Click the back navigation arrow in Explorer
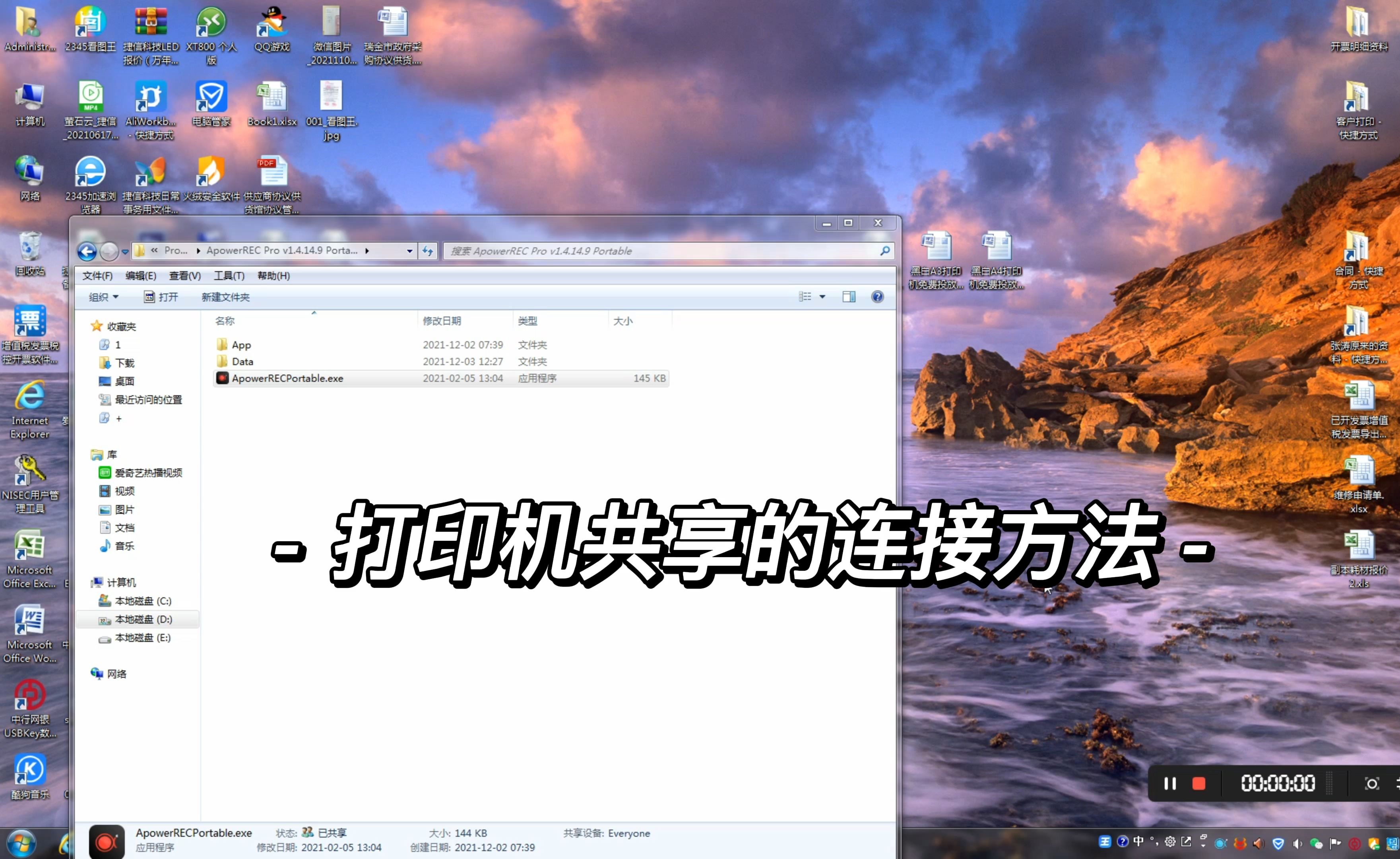 (86, 251)
